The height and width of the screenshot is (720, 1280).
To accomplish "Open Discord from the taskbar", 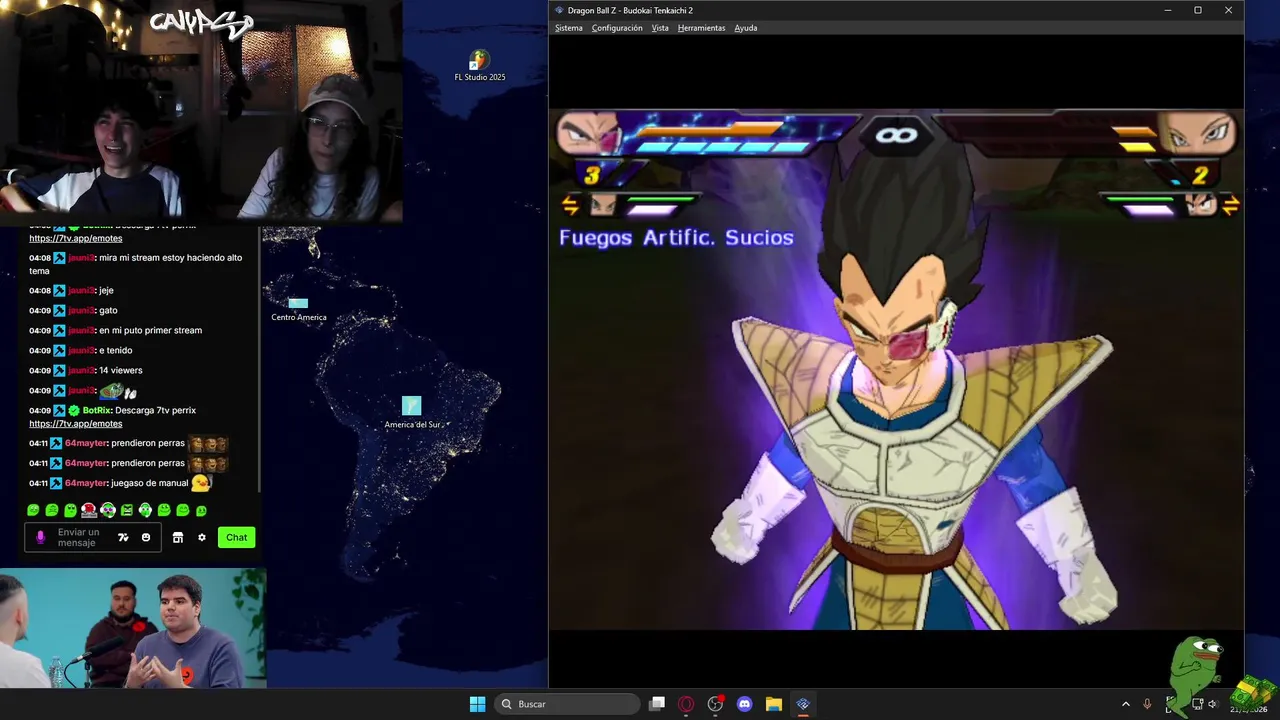I will [744, 704].
